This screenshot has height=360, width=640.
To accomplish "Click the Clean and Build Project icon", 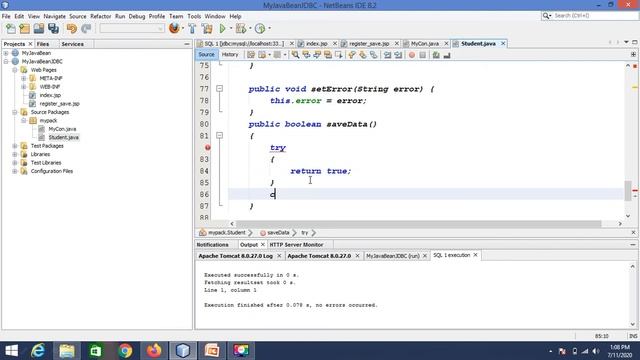I will pyautogui.click(x=207, y=28).
